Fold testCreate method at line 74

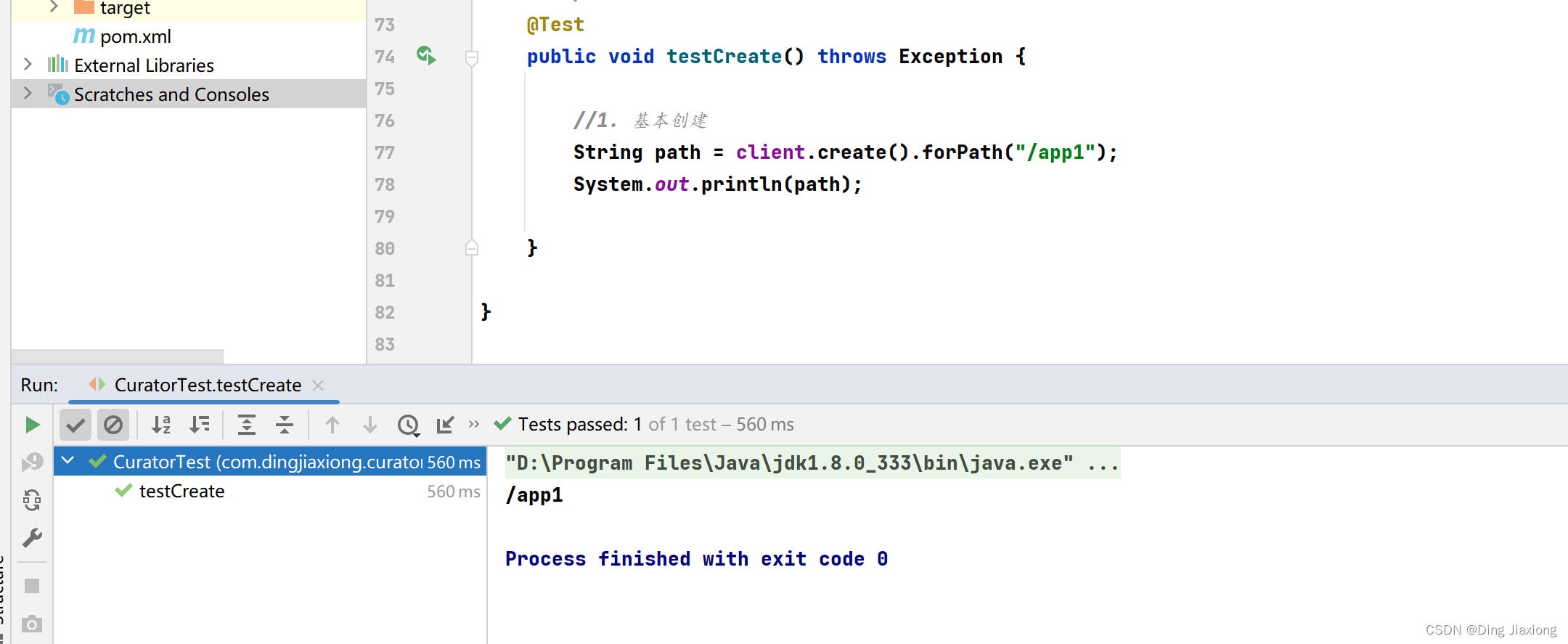pos(472,57)
